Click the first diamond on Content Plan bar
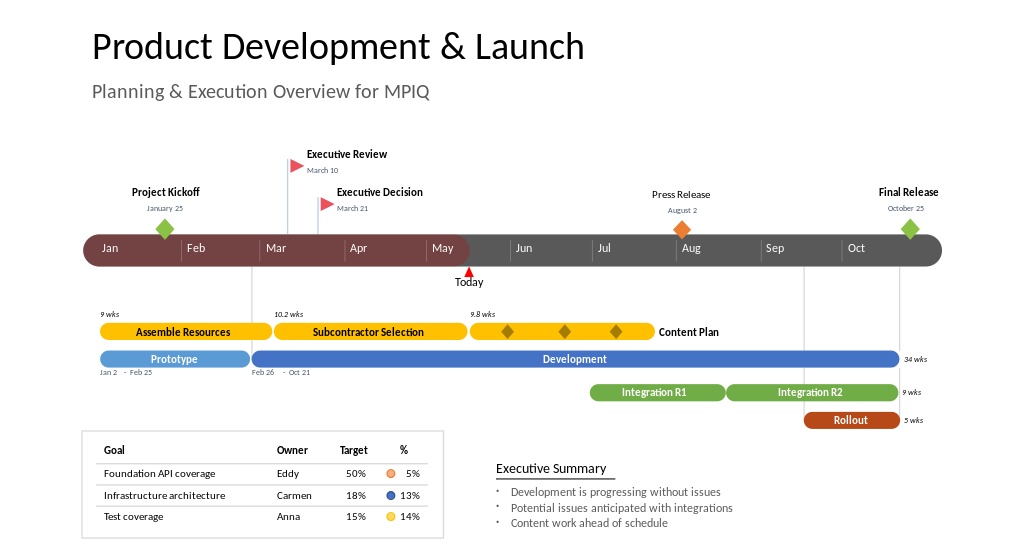1024x560 pixels. pos(507,332)
